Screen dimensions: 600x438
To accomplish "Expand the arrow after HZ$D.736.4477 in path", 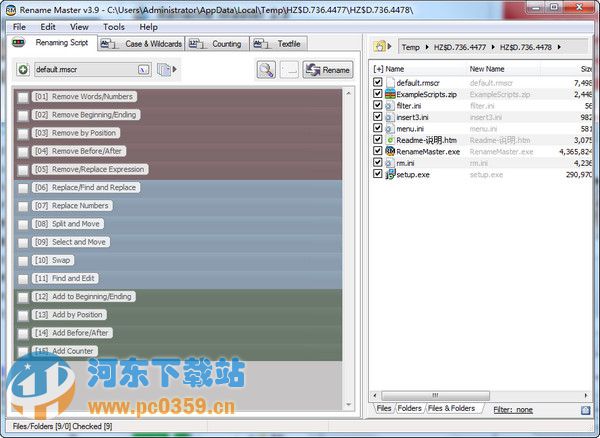I will coord(493,47).
